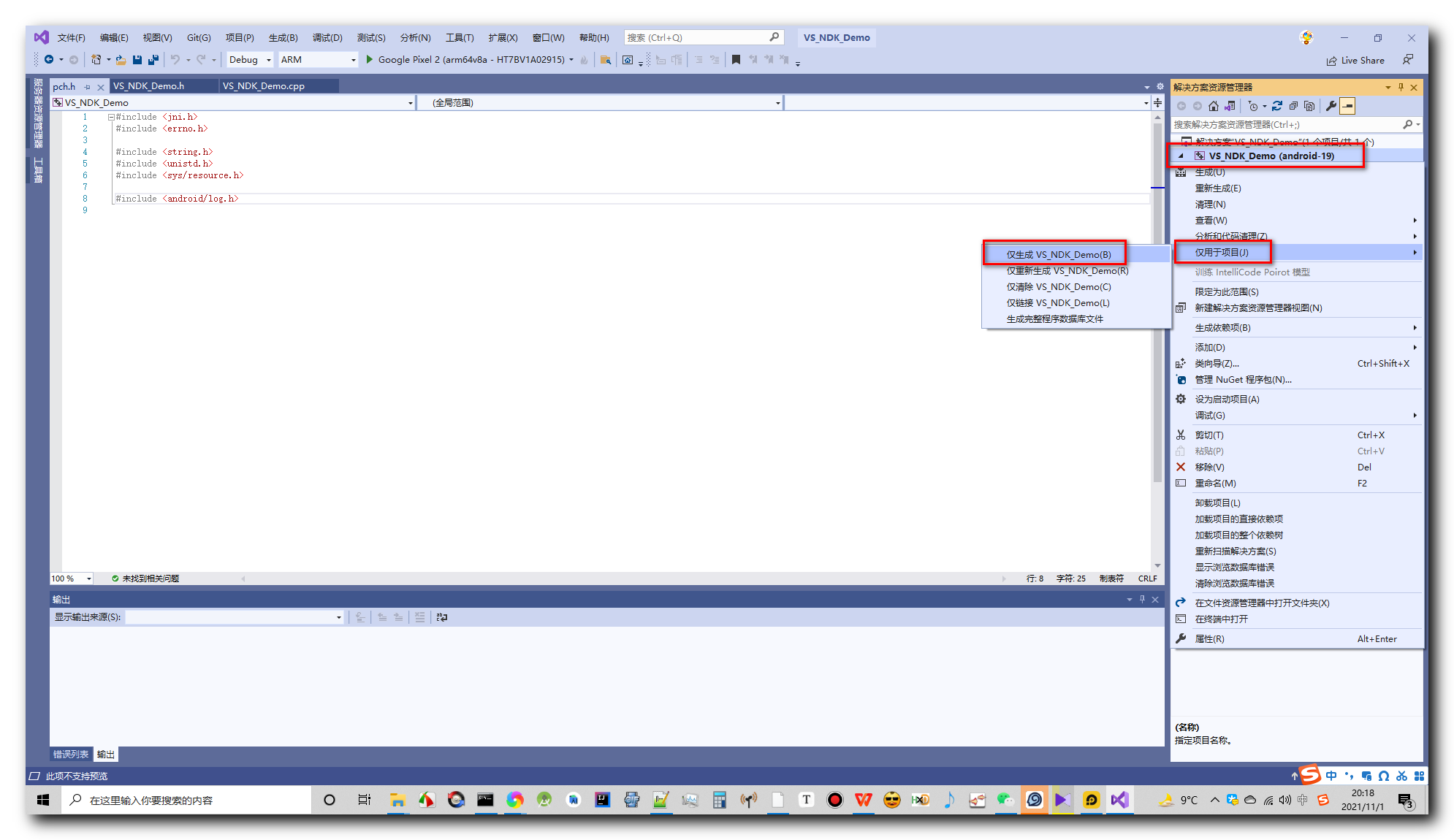Click the pending changes filter clock icon
Viewport: 1454px width, 840px height.
[x=1254, y=106]
